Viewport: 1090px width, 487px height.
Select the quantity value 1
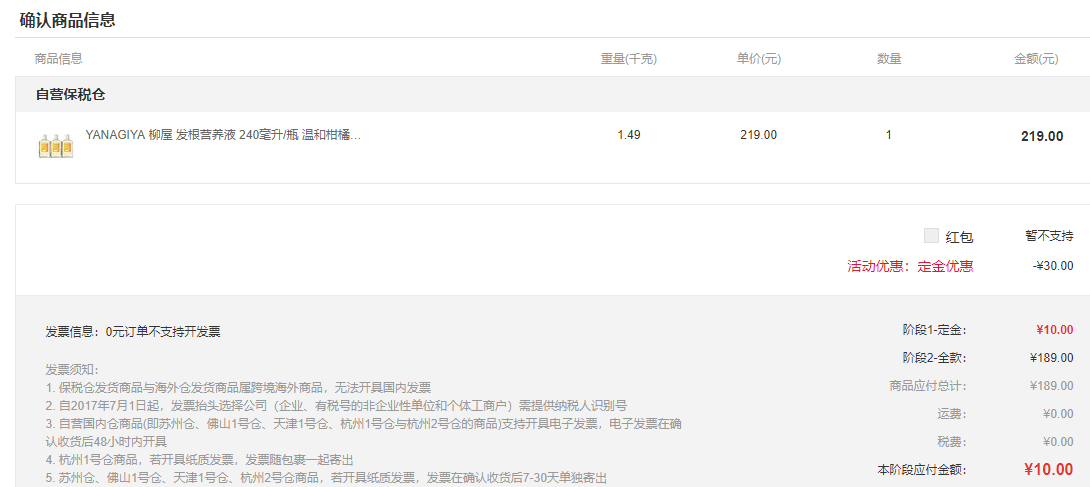click(x=888, y=135)
